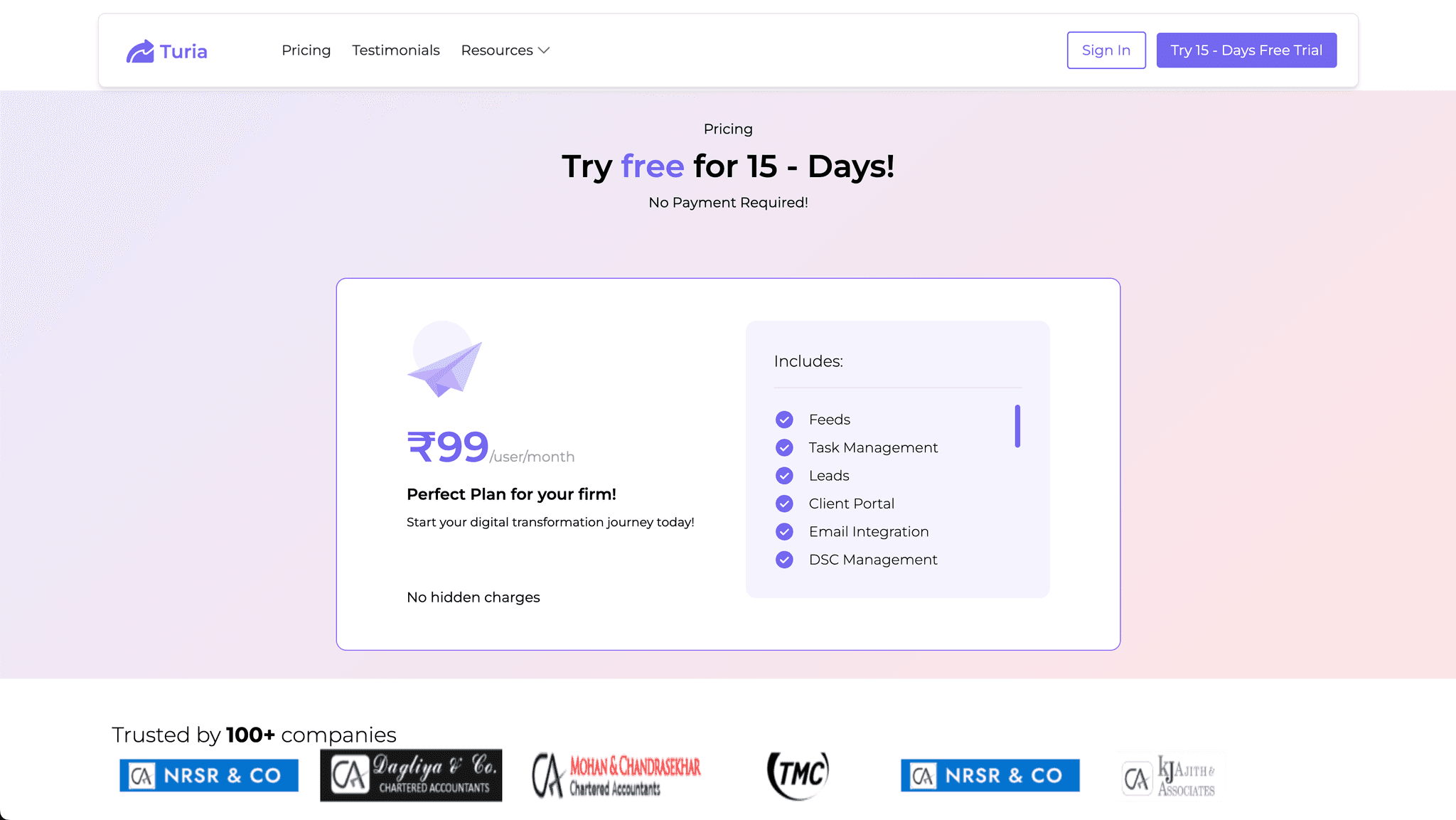This screenshot has width=1456, height=820.
Task: Open the Testimonials navigation menu item
Action: click(396, 50)
